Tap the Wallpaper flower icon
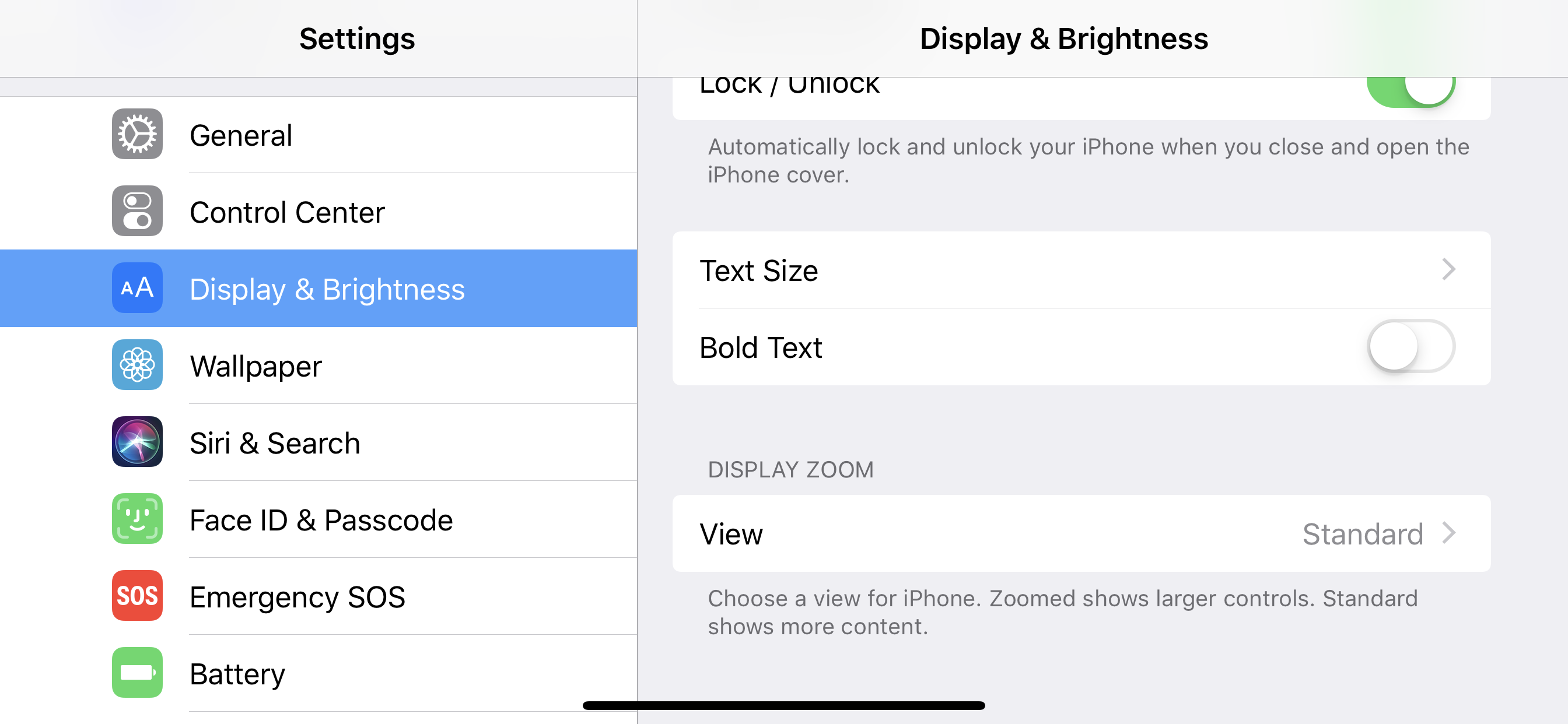Image resolution: width=1568 pixels, height=724 pixels. point(137,365)
